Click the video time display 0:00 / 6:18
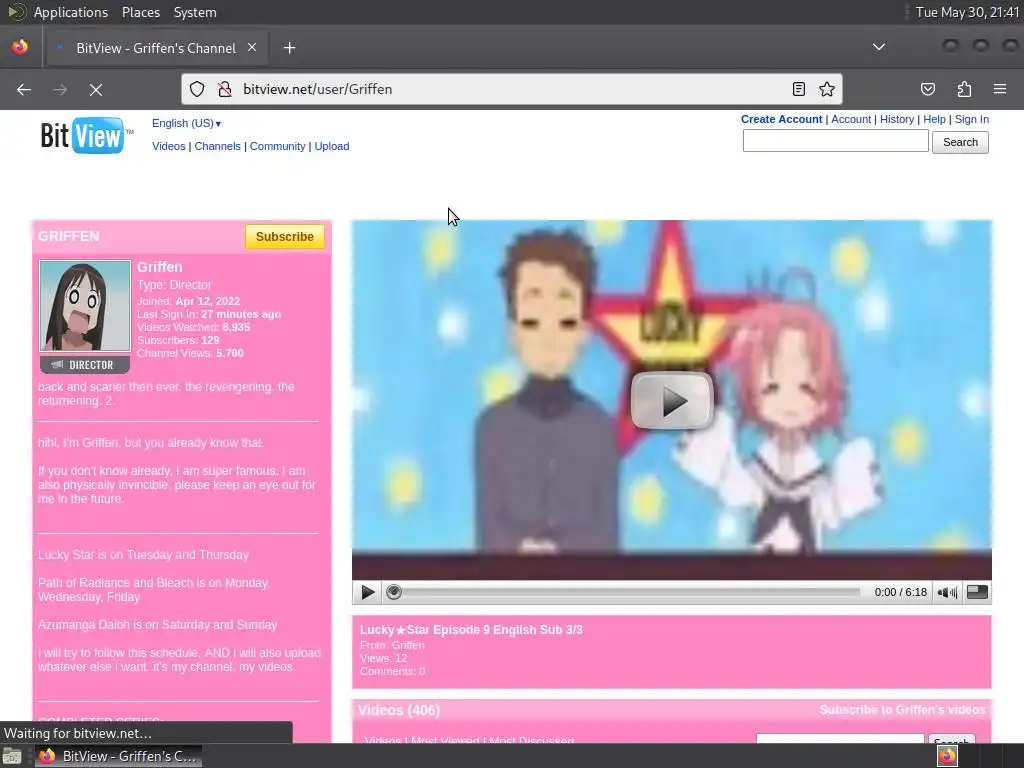1024x768 pixels. click(x=901, y=592)
